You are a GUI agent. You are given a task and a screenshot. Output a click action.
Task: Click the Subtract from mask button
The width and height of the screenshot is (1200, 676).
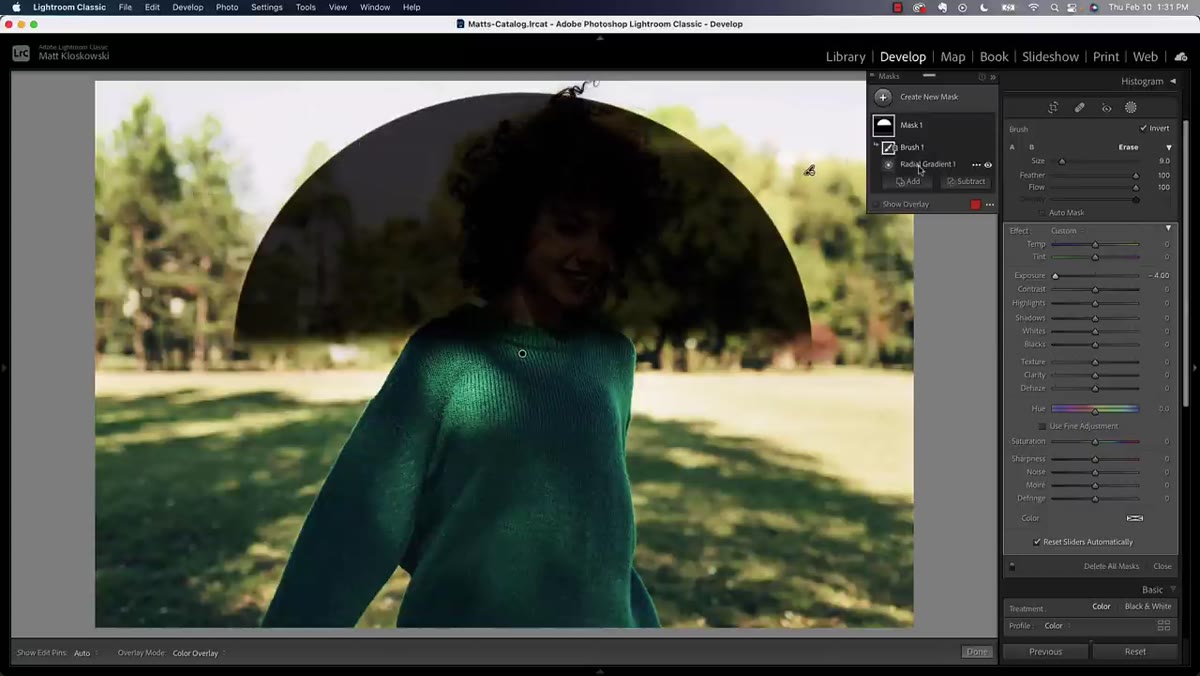(966, 182)
